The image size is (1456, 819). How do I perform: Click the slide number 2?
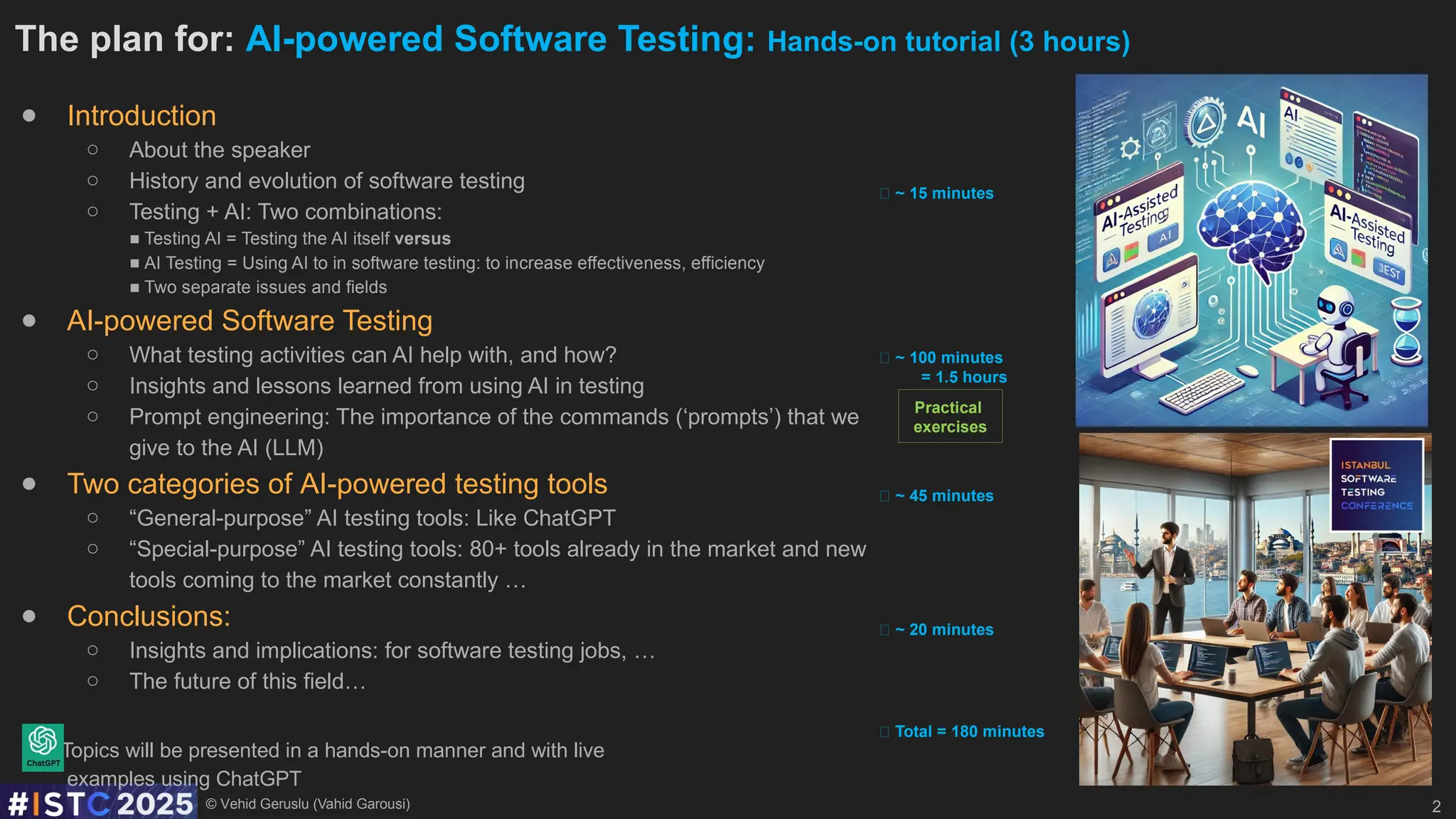[x=1436, y=806]
